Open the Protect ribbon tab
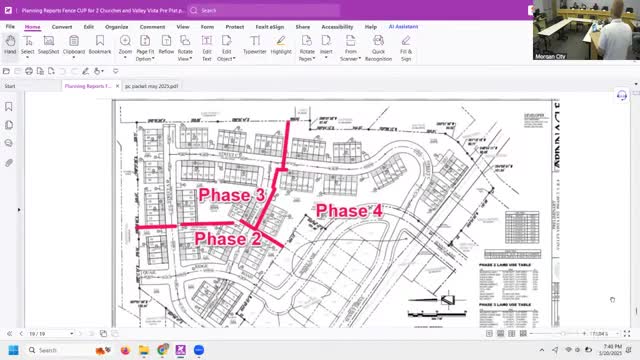Screen dimensions: 640x360 (x=235, y=27)
